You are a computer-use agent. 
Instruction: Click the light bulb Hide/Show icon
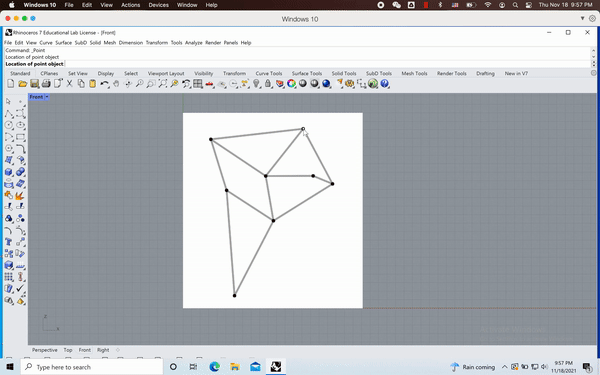pos(256,83)
